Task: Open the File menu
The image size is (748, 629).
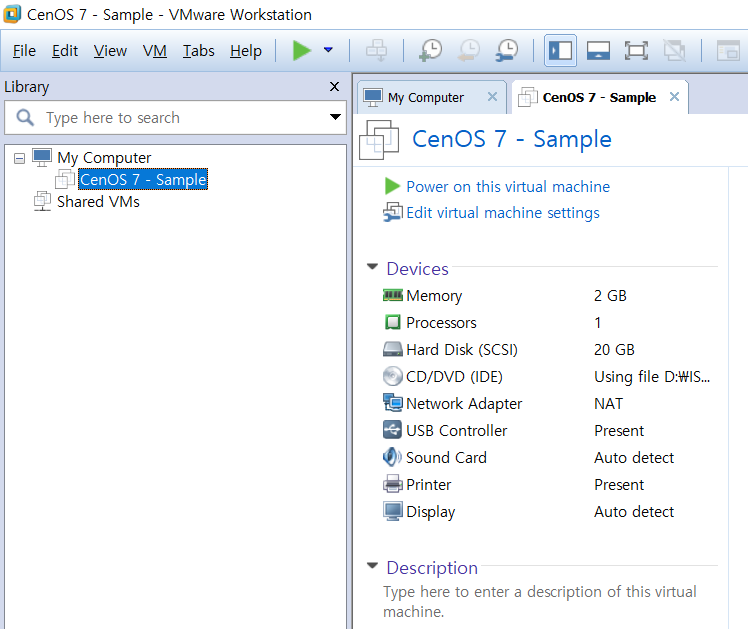Action: (24, 51)
